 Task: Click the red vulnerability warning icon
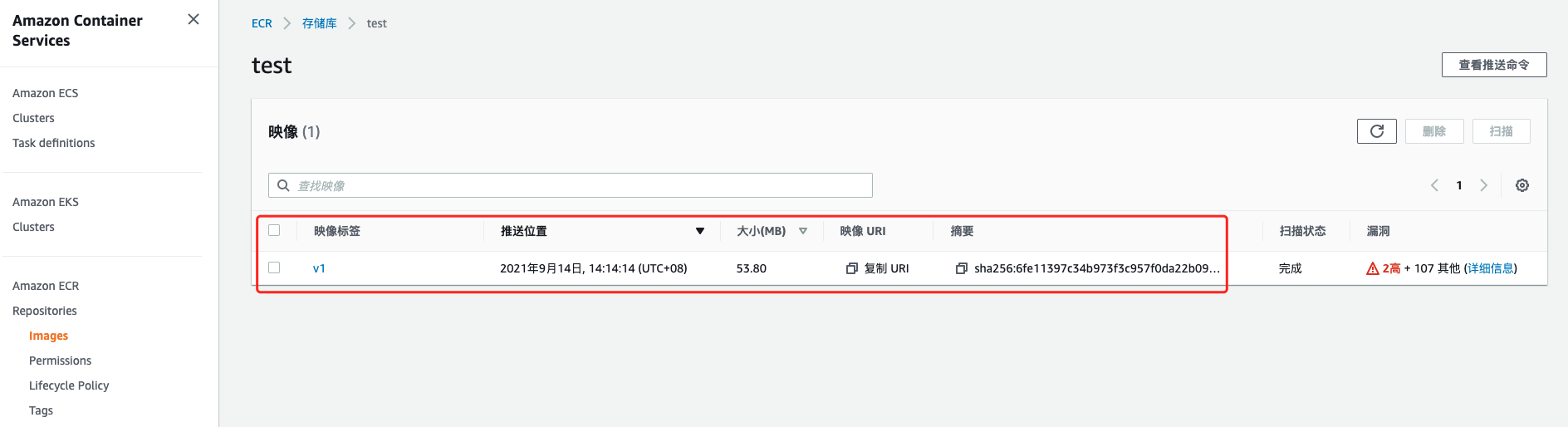click(x=1373, y=268)
